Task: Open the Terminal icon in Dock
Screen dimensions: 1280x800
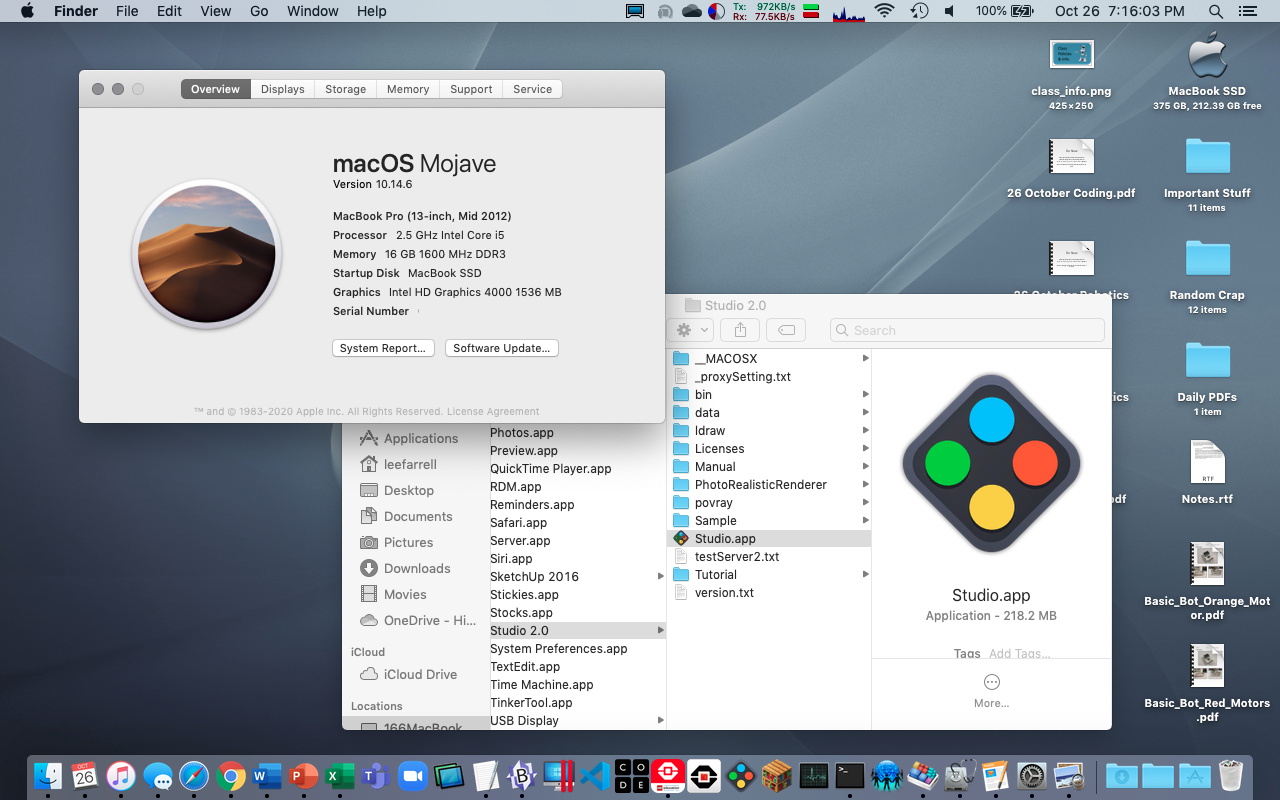Action: [850, 776]
